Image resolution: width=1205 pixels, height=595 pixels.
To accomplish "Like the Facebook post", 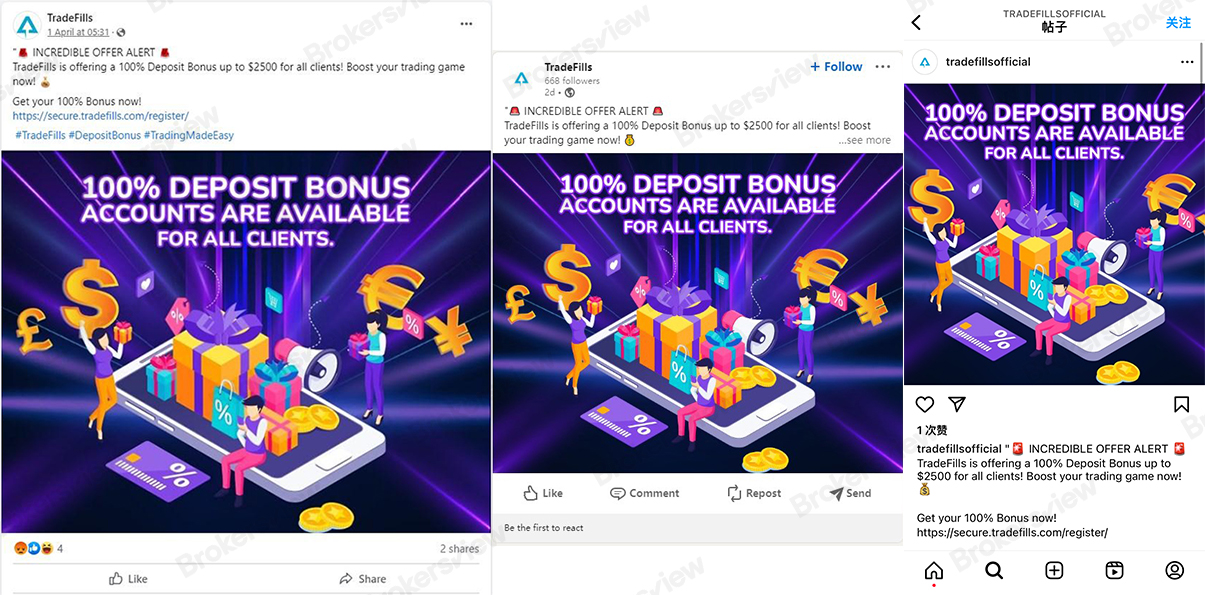I will click(128, 578).
